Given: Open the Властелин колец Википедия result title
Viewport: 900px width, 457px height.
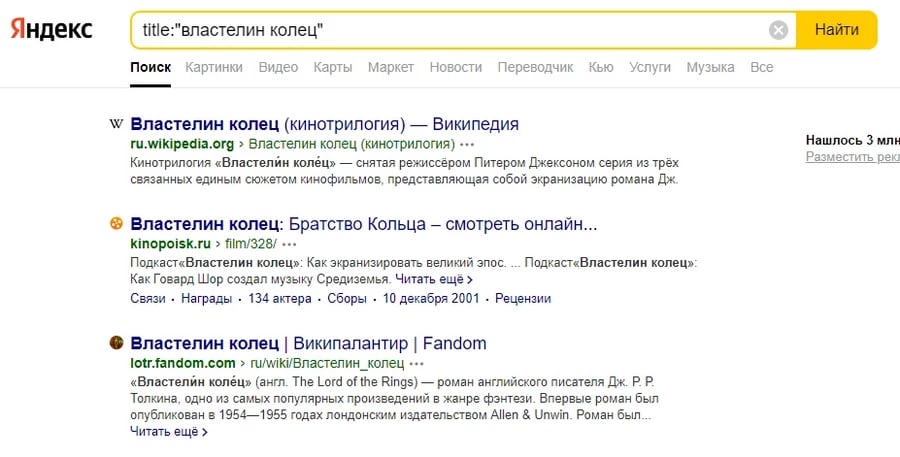Looking at the screenshot, I should (325, 124).
